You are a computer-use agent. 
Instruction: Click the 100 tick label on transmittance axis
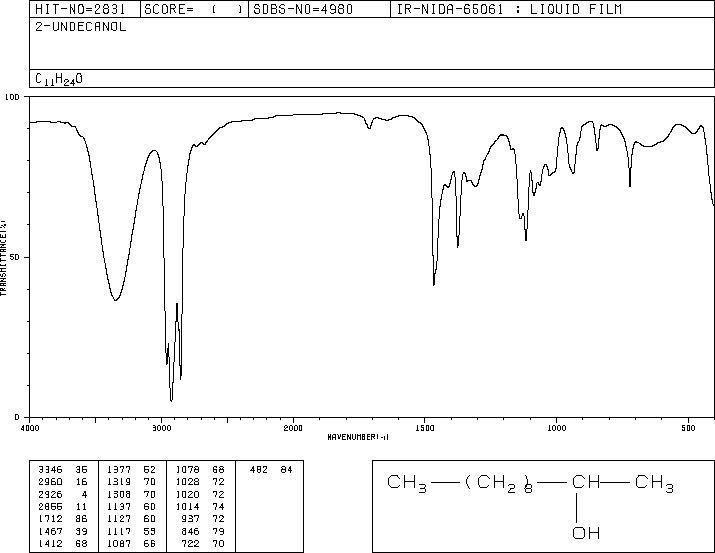point(12,97)
